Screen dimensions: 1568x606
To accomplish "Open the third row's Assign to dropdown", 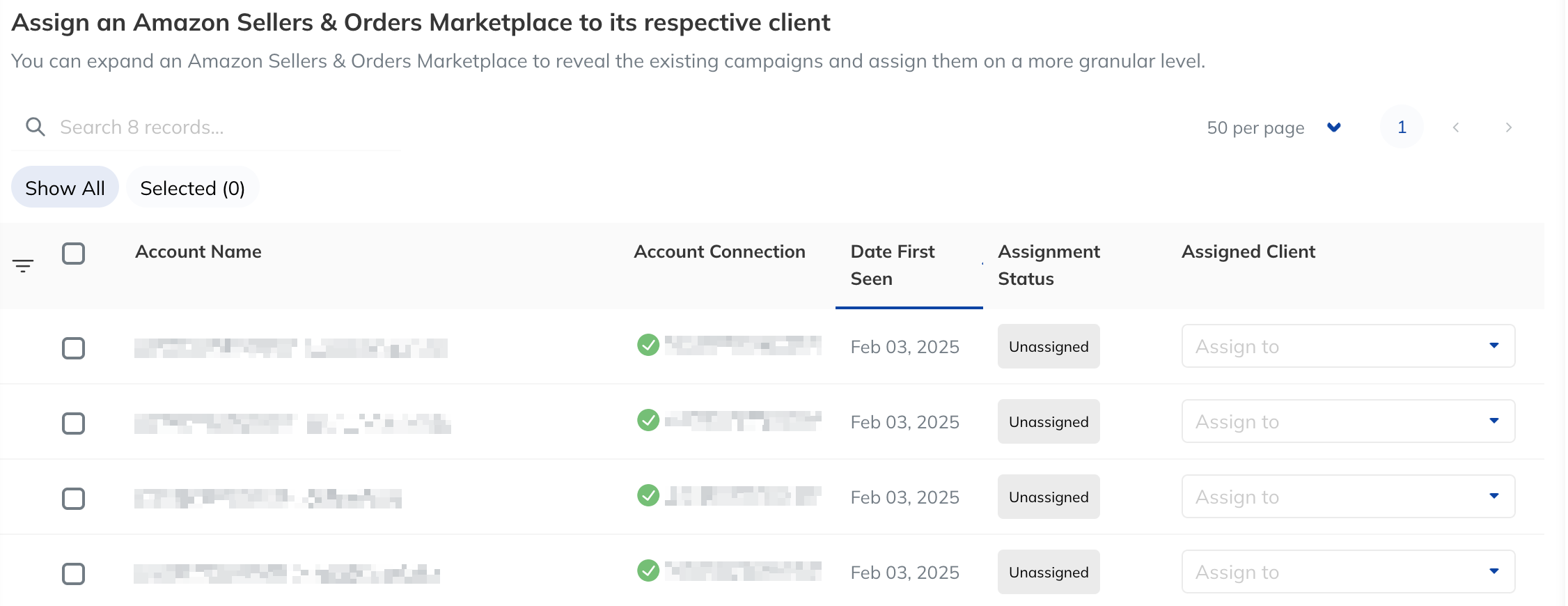I will point(1348,496).
